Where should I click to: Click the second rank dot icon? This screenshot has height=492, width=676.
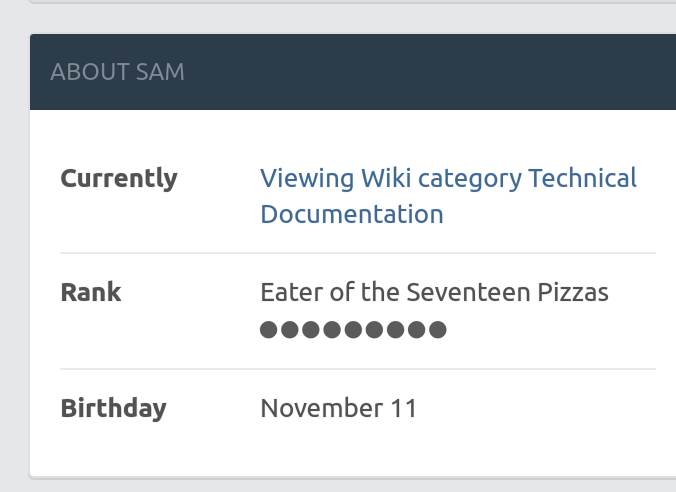(287, 330)
